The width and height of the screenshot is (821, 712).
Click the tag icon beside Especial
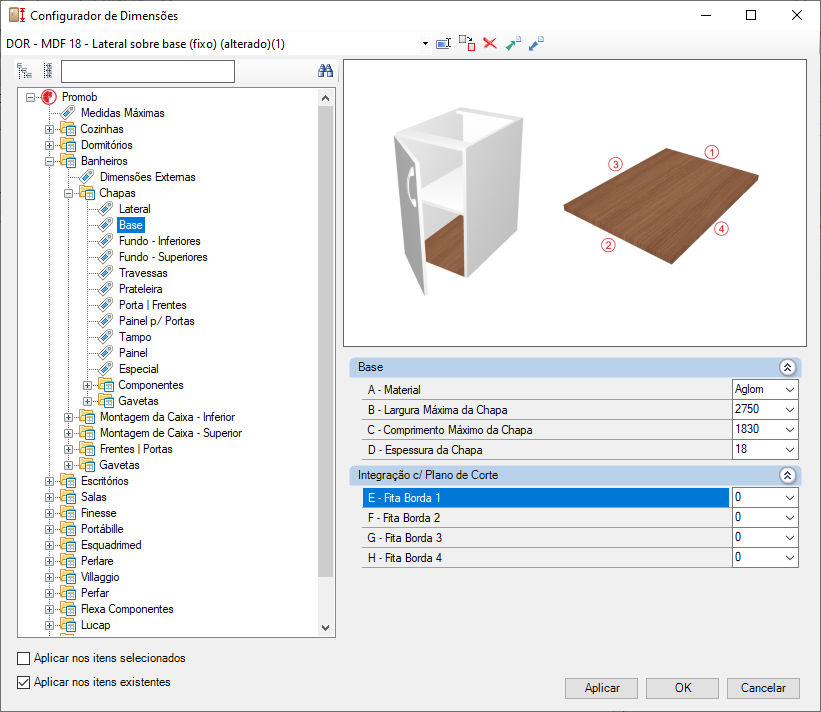tap(106, 369)
